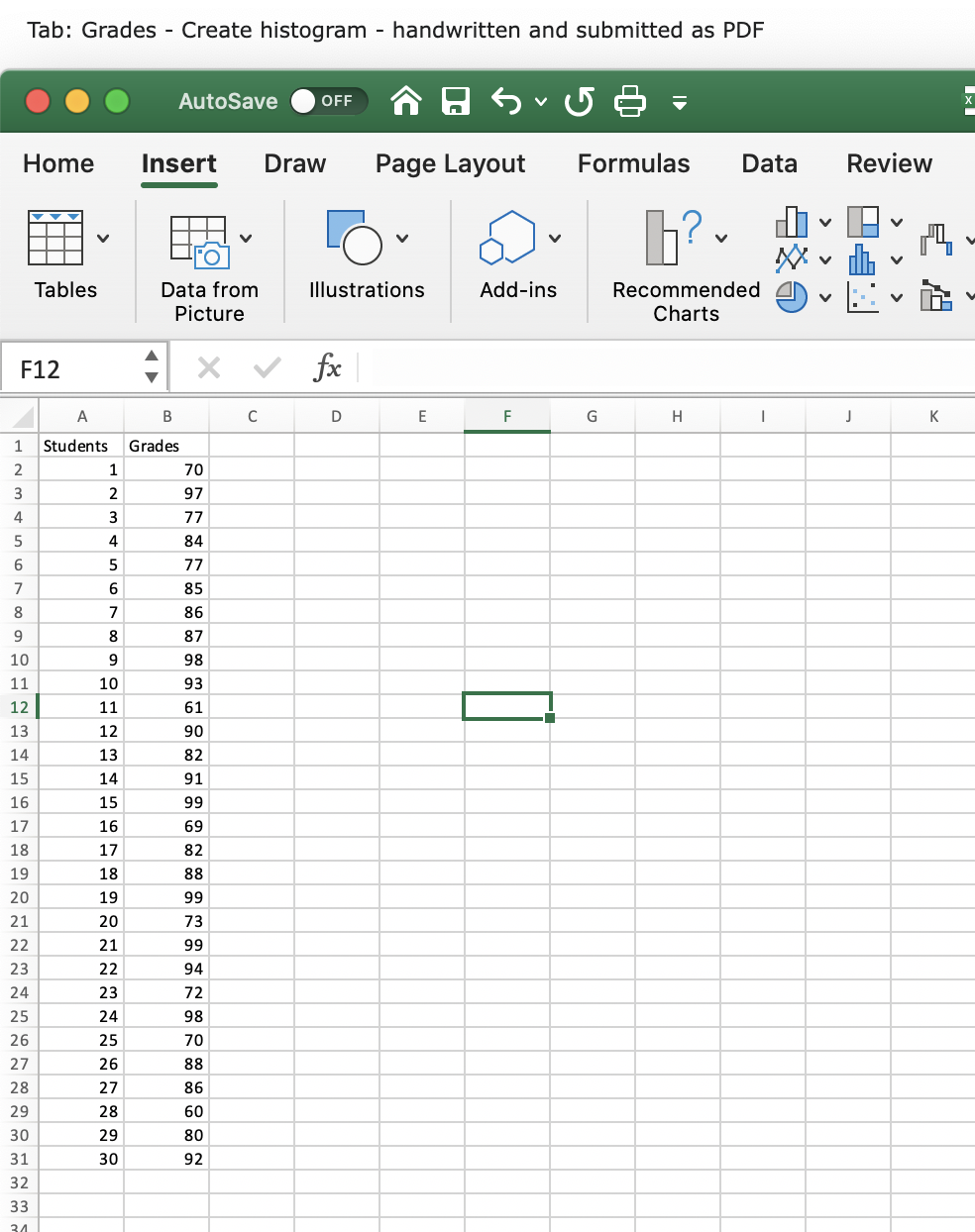Click the fx insert function button
Viewport: 975px width, 1232px height.
(x=327, y=367)
